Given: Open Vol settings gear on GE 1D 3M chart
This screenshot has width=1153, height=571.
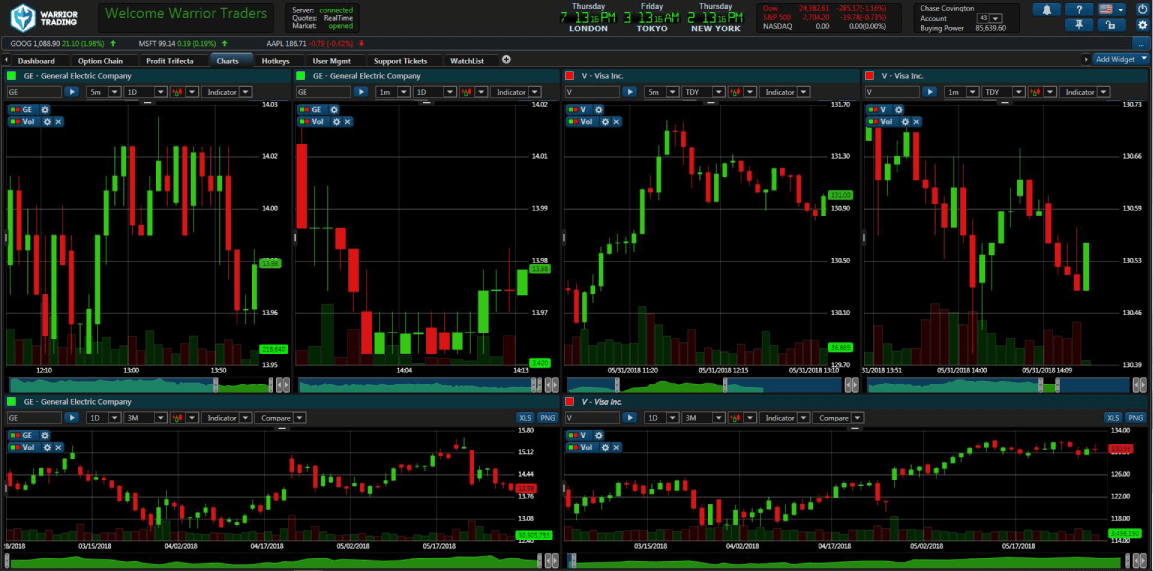Looking at the screenshot, I should point(49,447).
